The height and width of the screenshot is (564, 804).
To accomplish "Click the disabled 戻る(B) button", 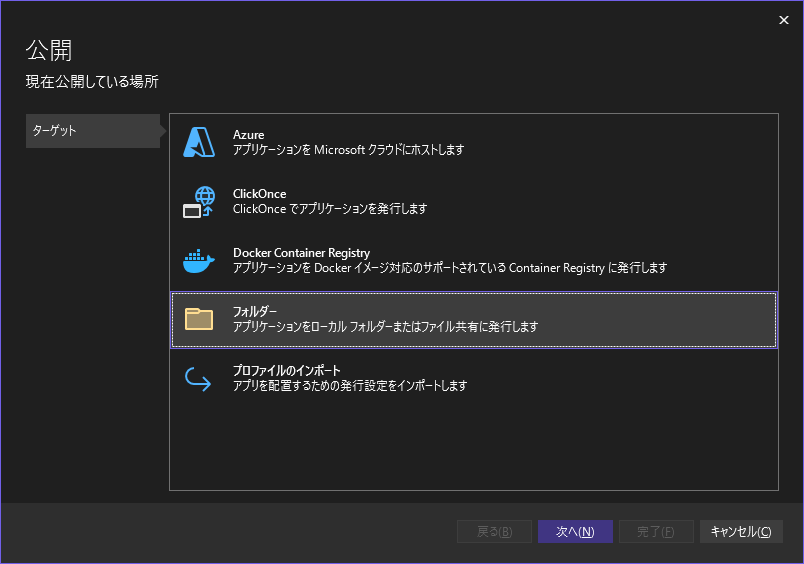I will click(494, 532).
